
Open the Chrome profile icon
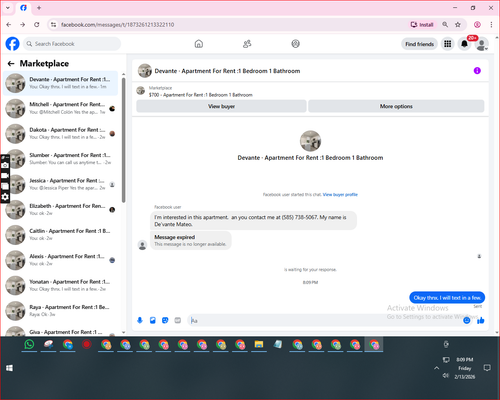tap(477, 25)
